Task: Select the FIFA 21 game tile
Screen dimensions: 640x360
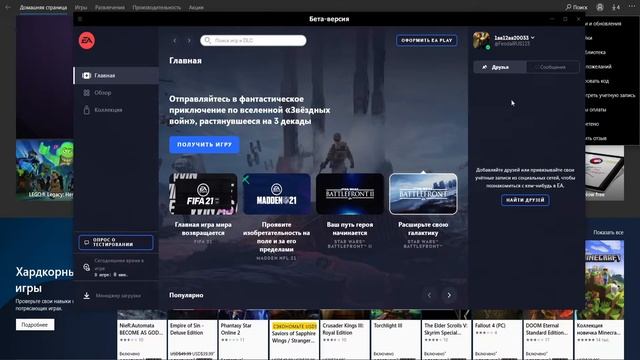Action: pos(203,194)
